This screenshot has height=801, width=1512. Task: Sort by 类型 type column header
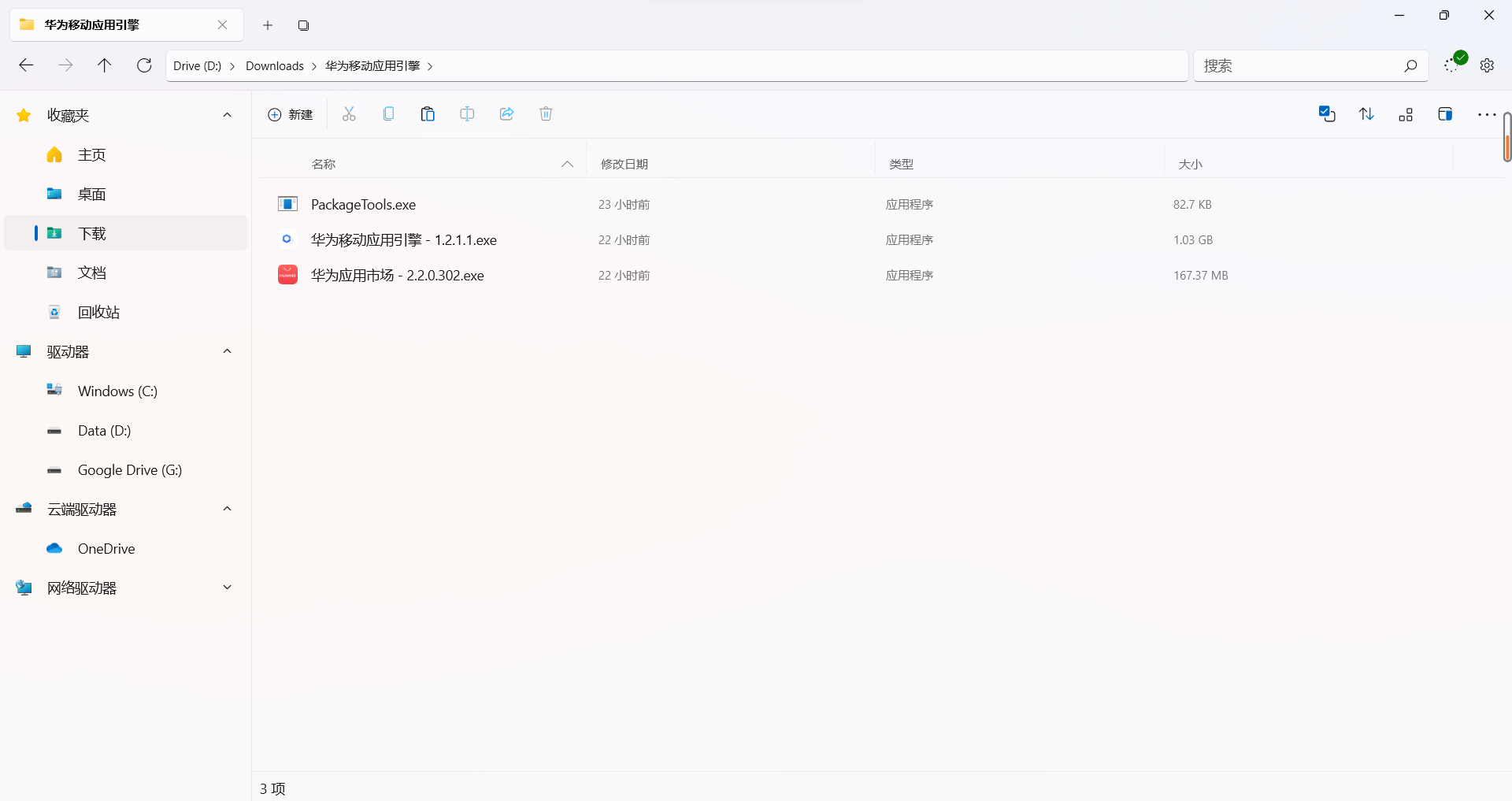pyautogui.click(x=901, y=164)
